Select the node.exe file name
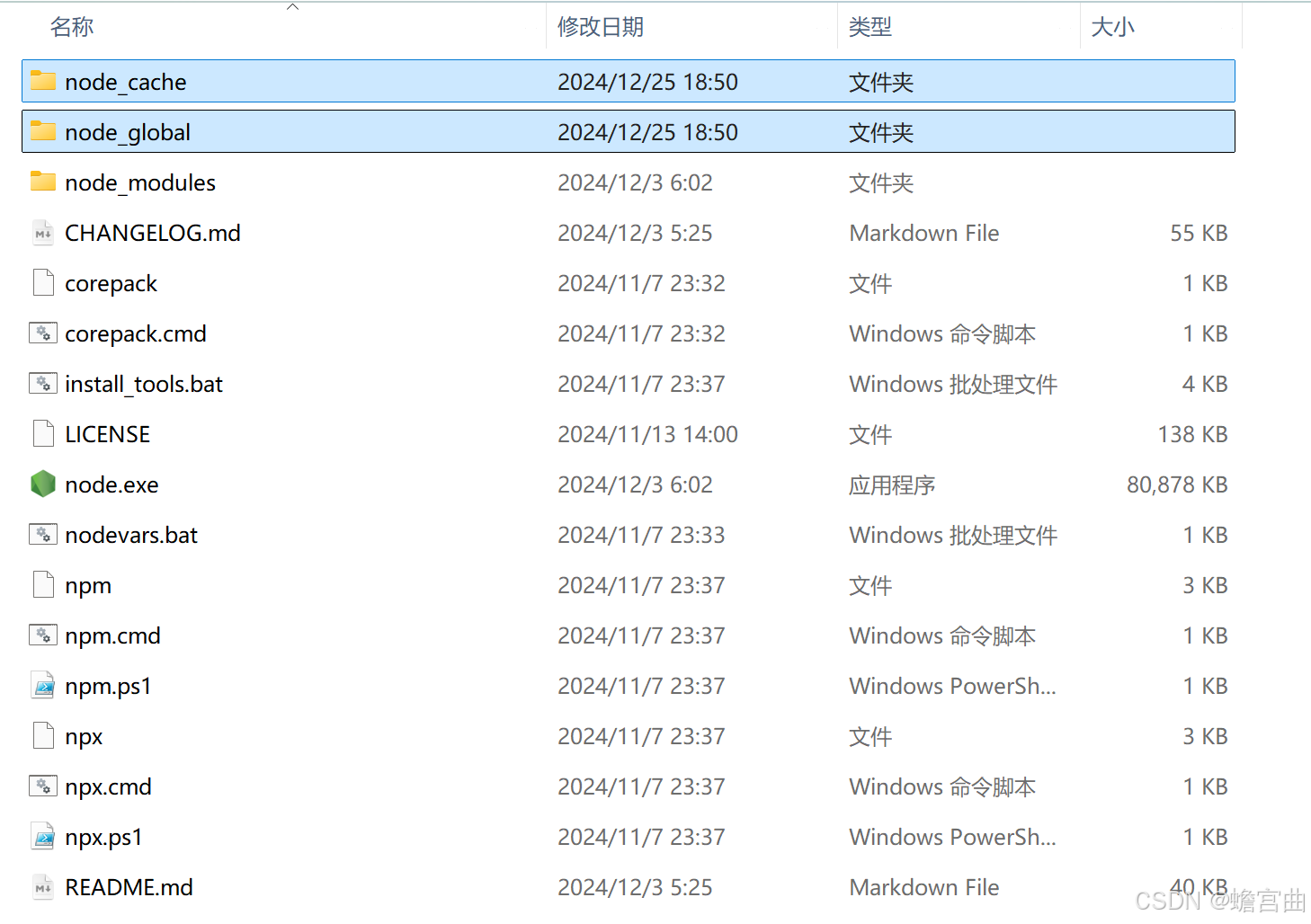Screen dimensions: 1311x924 tap(112, 484)
